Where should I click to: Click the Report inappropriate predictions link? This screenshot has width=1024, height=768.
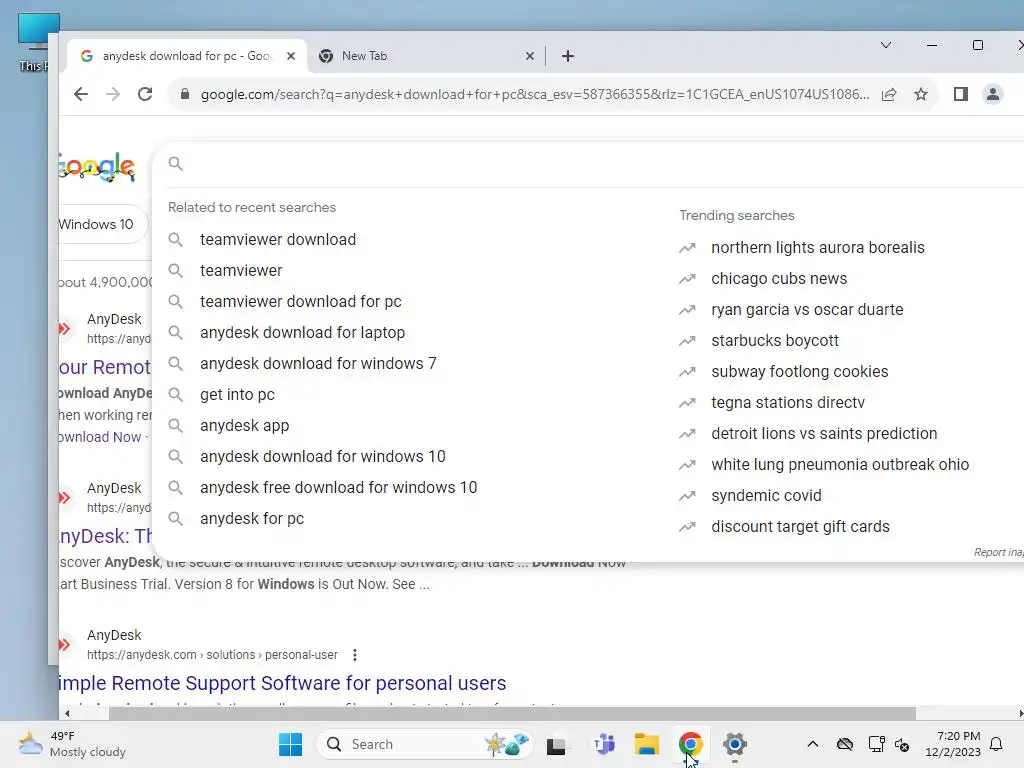(999, 552)
